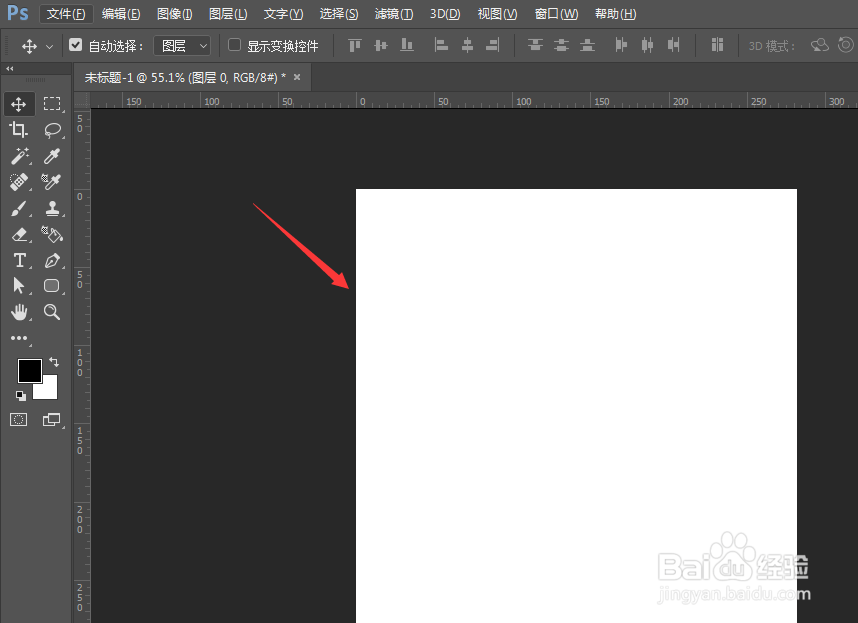Image resolution: width=858 pixels, height=623 pixels.
Task: Click align top edges button
Action: (x=355, y=45)
